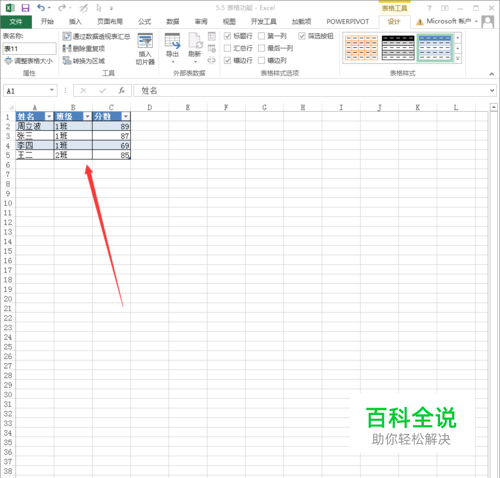Click the Excel application logo icon
This screenshot has height=478, width=500.
click(x=10, y=8)
